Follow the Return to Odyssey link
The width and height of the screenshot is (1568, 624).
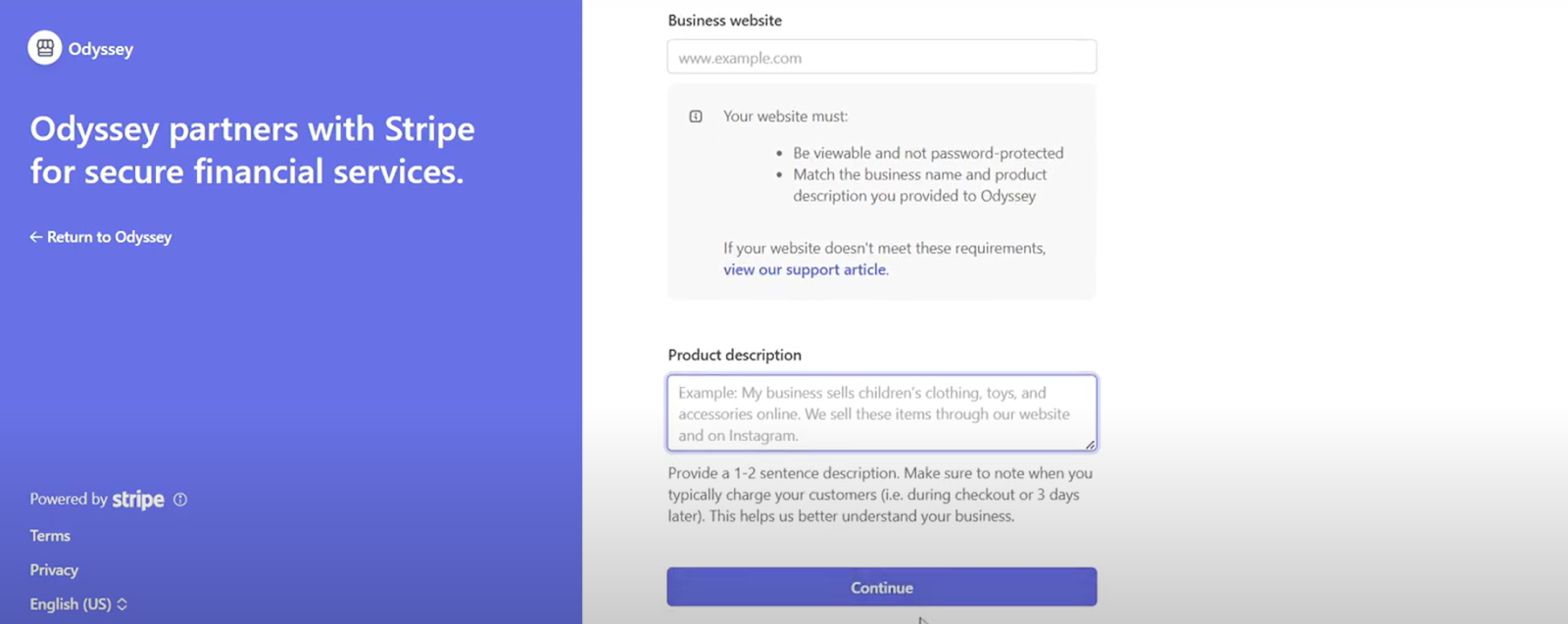pyautogui.click(x=101, y=237)
